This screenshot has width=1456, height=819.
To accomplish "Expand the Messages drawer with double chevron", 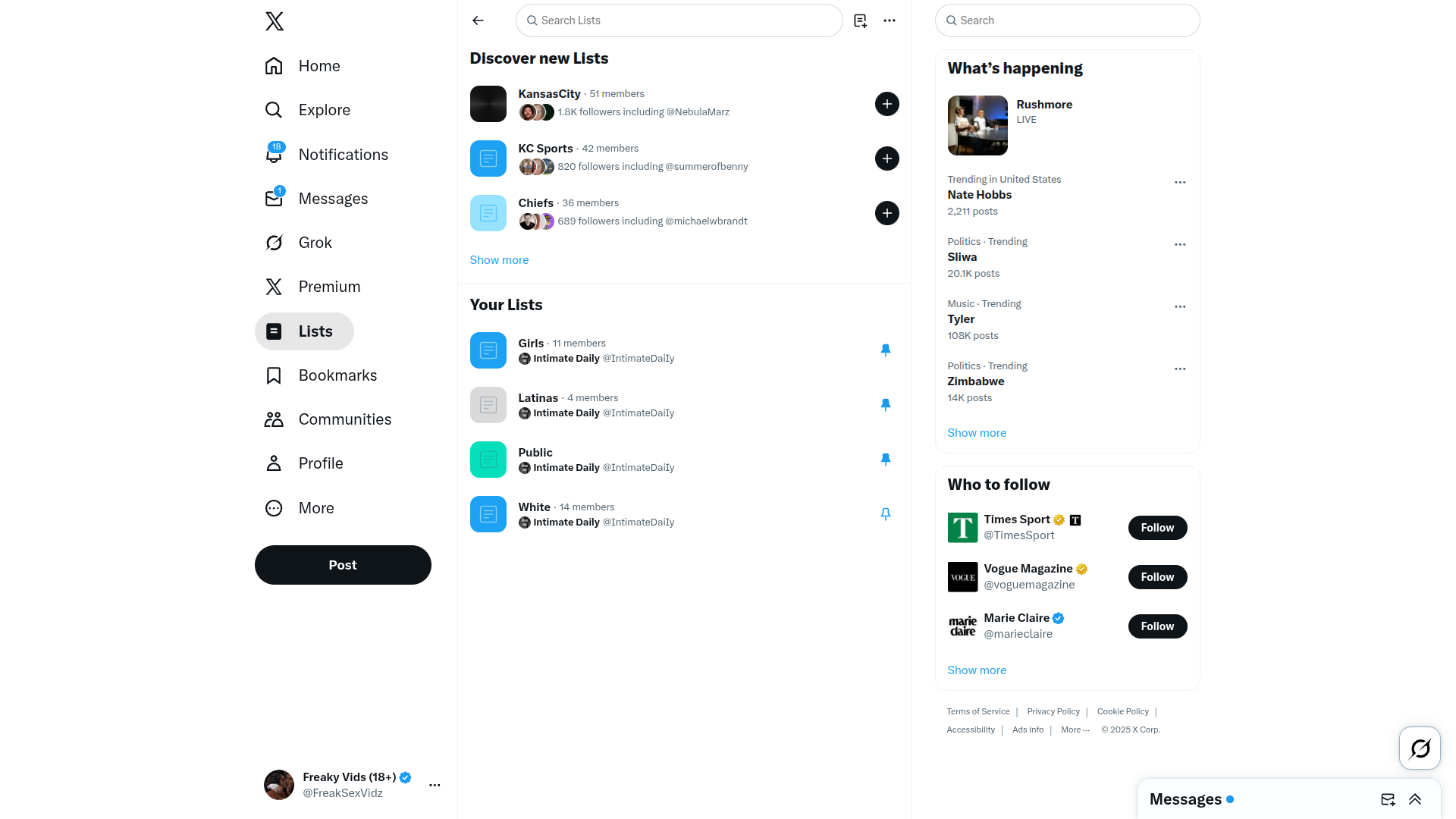I will [x=1415, y=799].
